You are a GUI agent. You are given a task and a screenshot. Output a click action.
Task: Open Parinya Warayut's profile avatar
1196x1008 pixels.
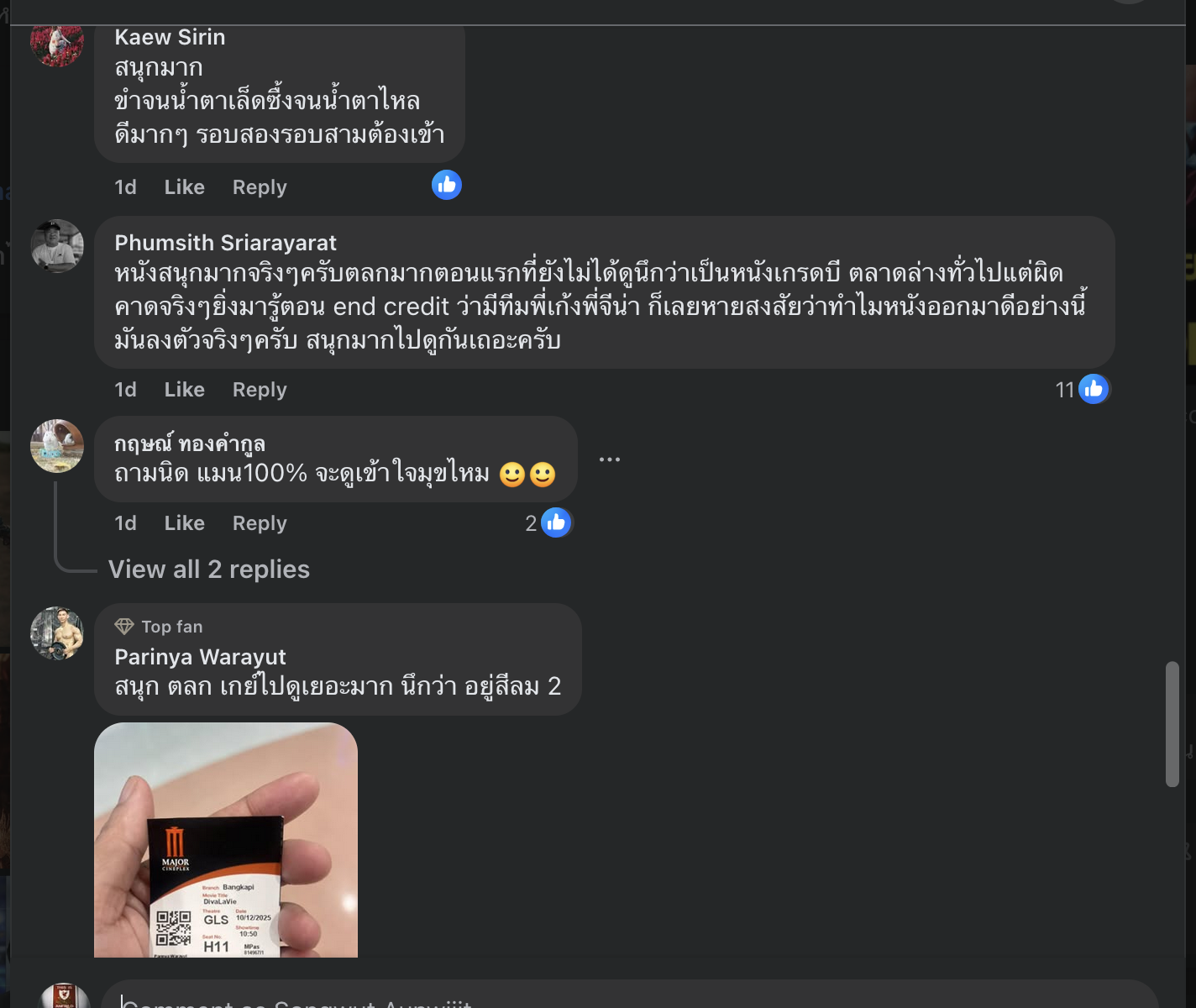pyautogui.click(x=57, y=633)
